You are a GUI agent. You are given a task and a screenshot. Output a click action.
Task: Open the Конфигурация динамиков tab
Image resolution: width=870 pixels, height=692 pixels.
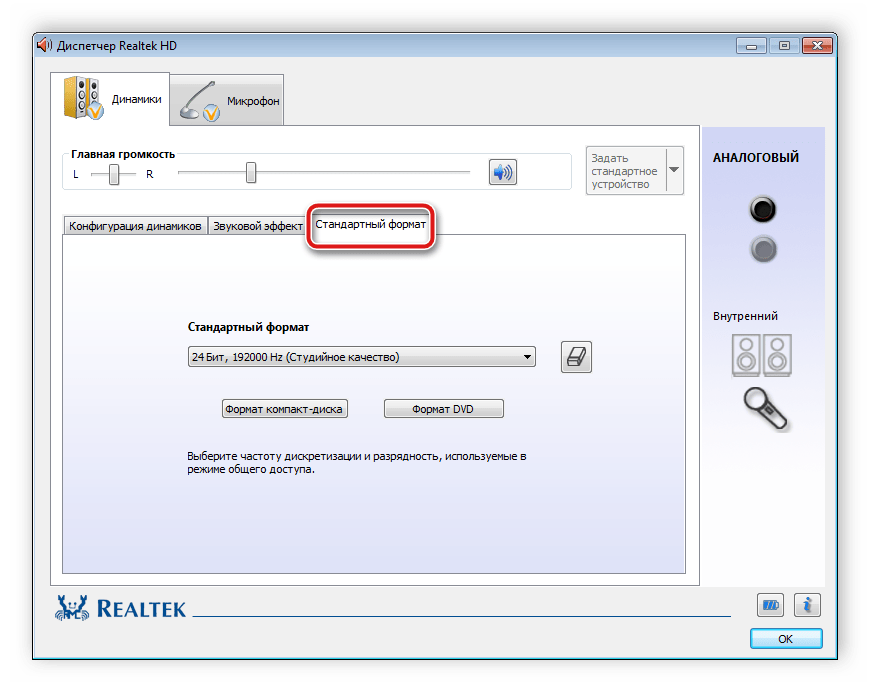pyautogui.click(x=135, y=226)
